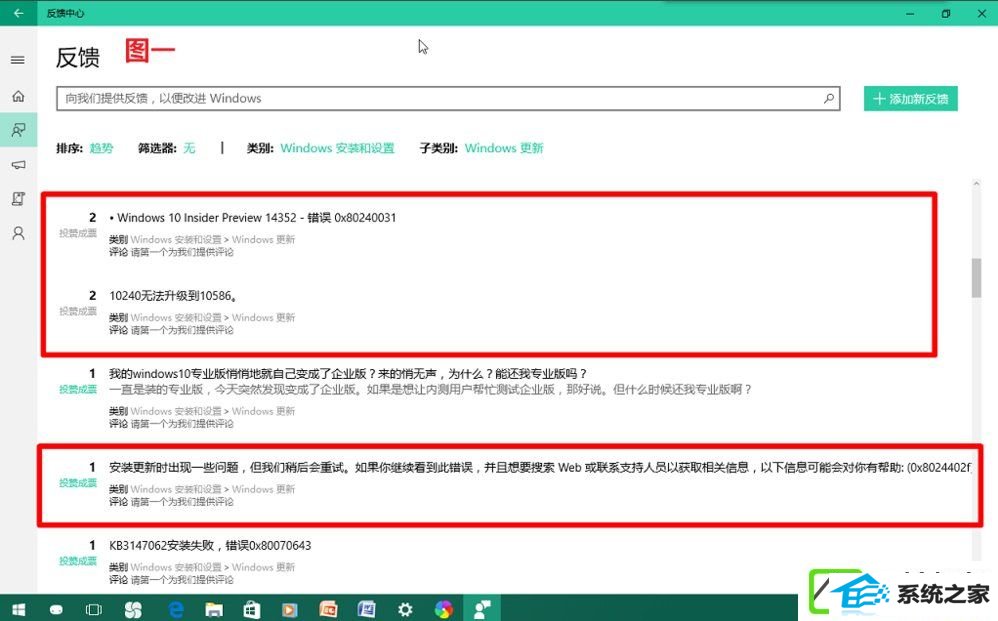
Task: Select the Feedback sidebar icon
Action: [18, 130]
